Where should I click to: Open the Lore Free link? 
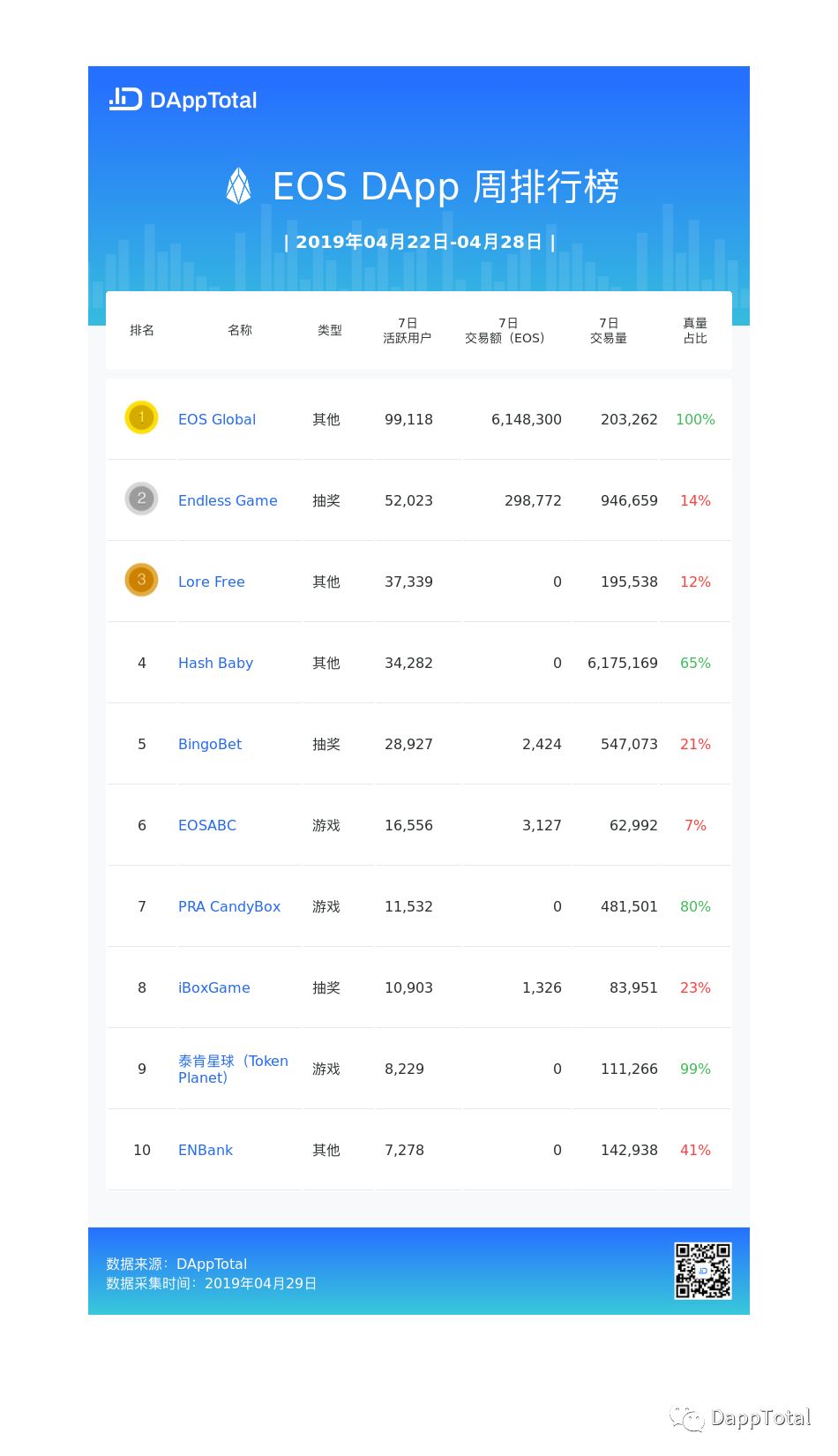pos(212,582)
